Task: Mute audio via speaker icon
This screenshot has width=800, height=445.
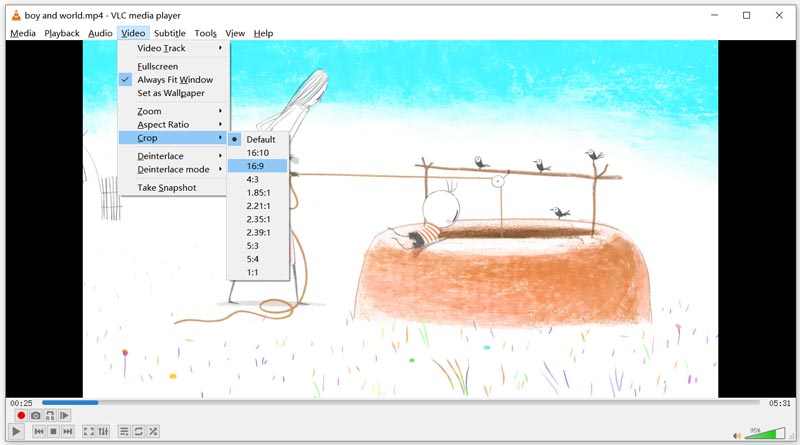Action: click(x=737, y=435)
